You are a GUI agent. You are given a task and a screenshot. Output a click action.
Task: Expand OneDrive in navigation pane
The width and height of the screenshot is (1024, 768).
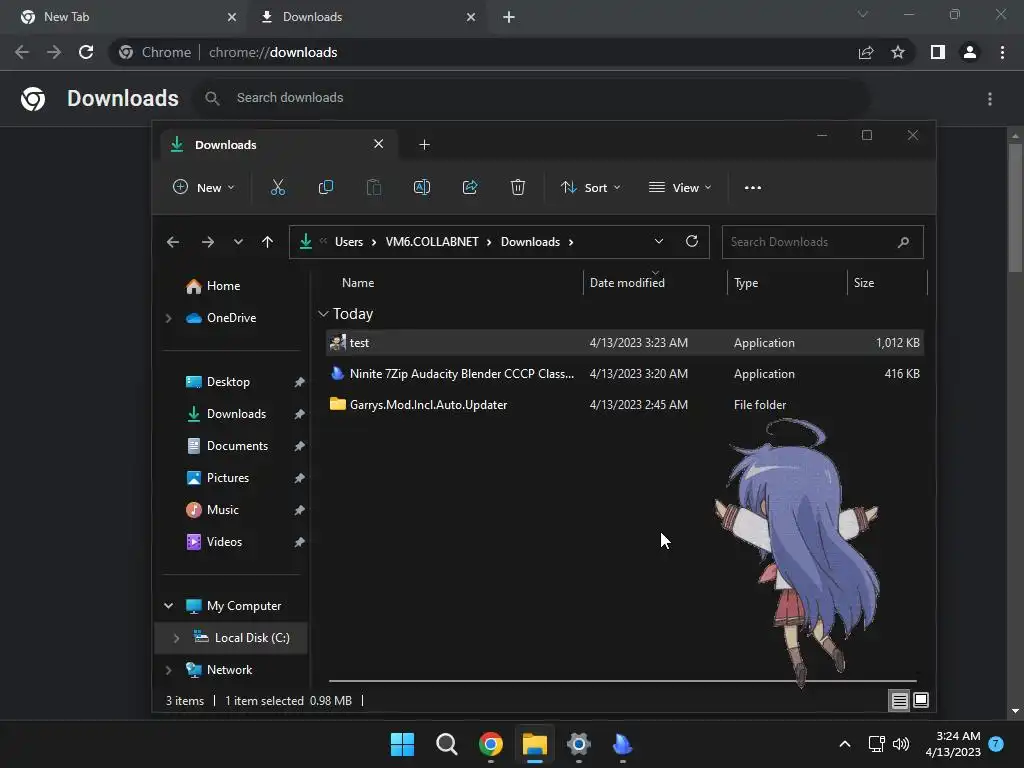pyautogui.click(x=168, y=318)
